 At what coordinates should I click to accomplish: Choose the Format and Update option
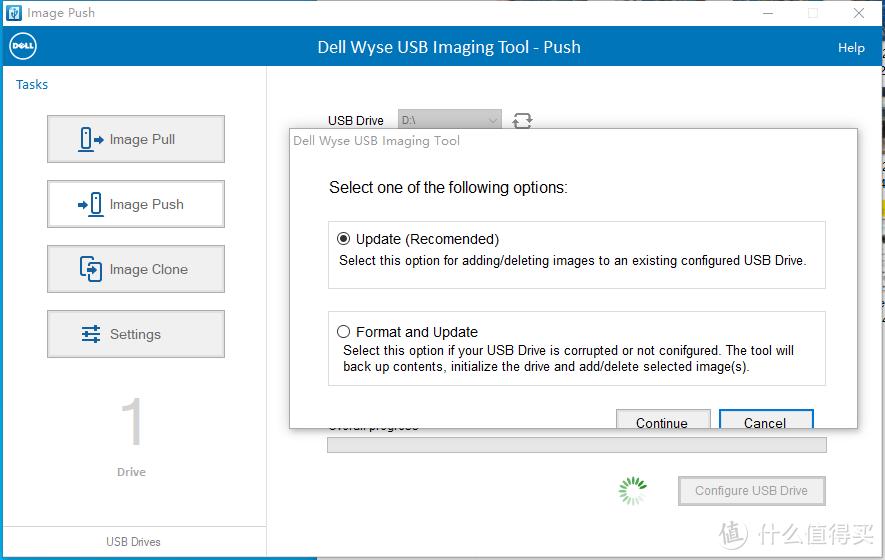tap(344, 332)
